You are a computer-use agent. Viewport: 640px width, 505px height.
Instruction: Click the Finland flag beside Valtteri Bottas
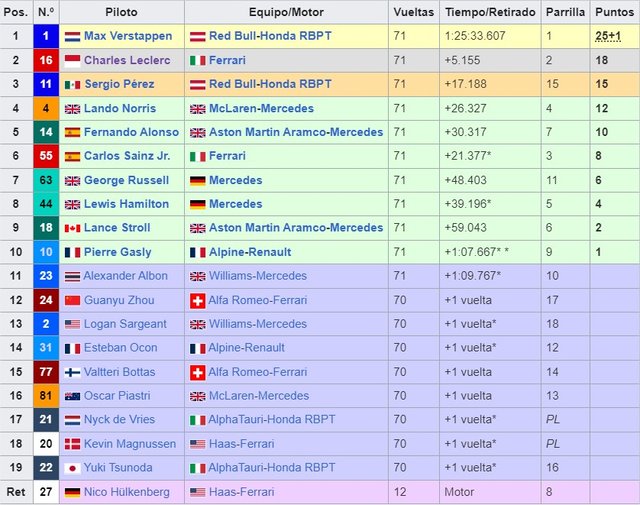(72, 372)
